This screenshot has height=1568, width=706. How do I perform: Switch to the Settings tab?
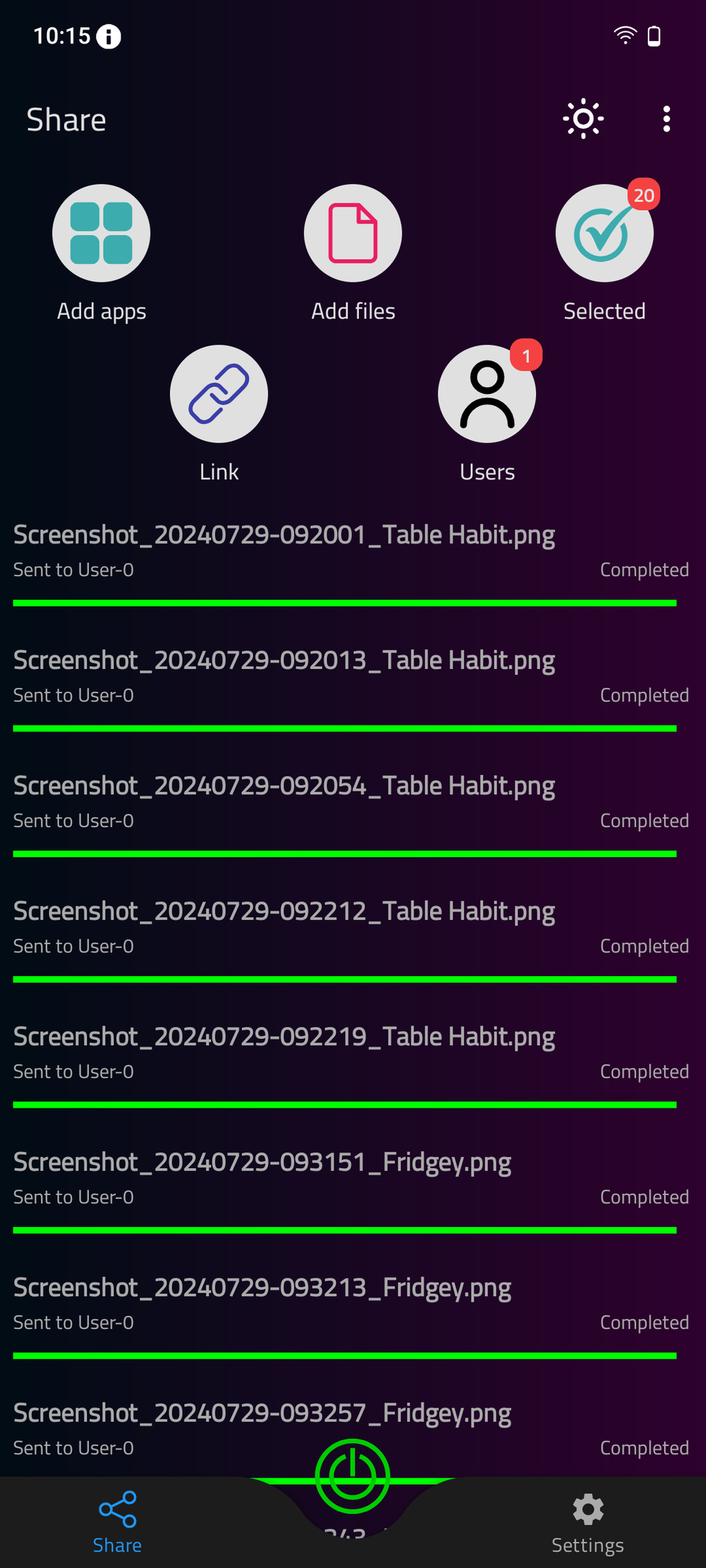588,1522
